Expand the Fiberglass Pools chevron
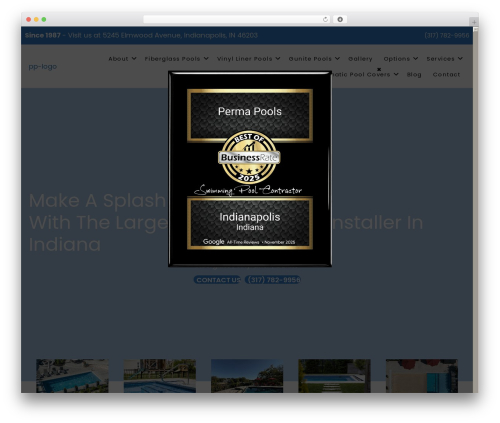 click(x=206, y=58)
